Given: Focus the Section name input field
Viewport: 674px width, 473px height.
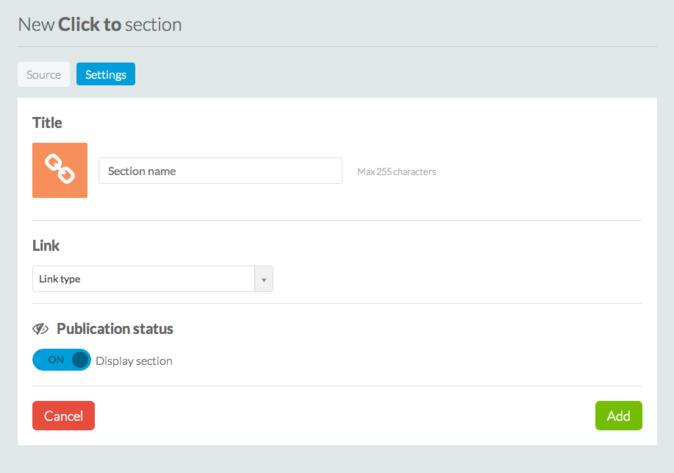Looking at the screenshot, I should (220, 171).
